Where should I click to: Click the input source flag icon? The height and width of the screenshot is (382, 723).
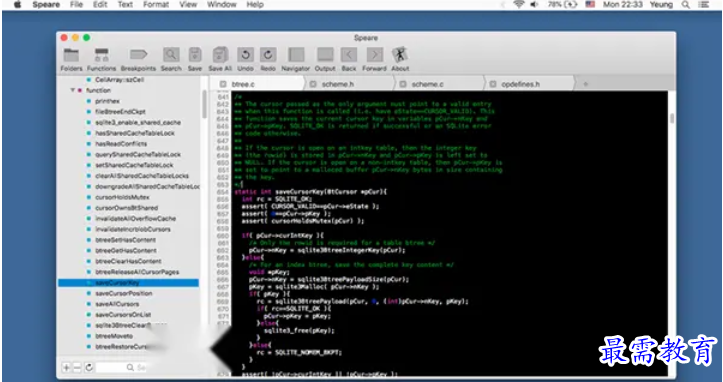pos(590,5)
